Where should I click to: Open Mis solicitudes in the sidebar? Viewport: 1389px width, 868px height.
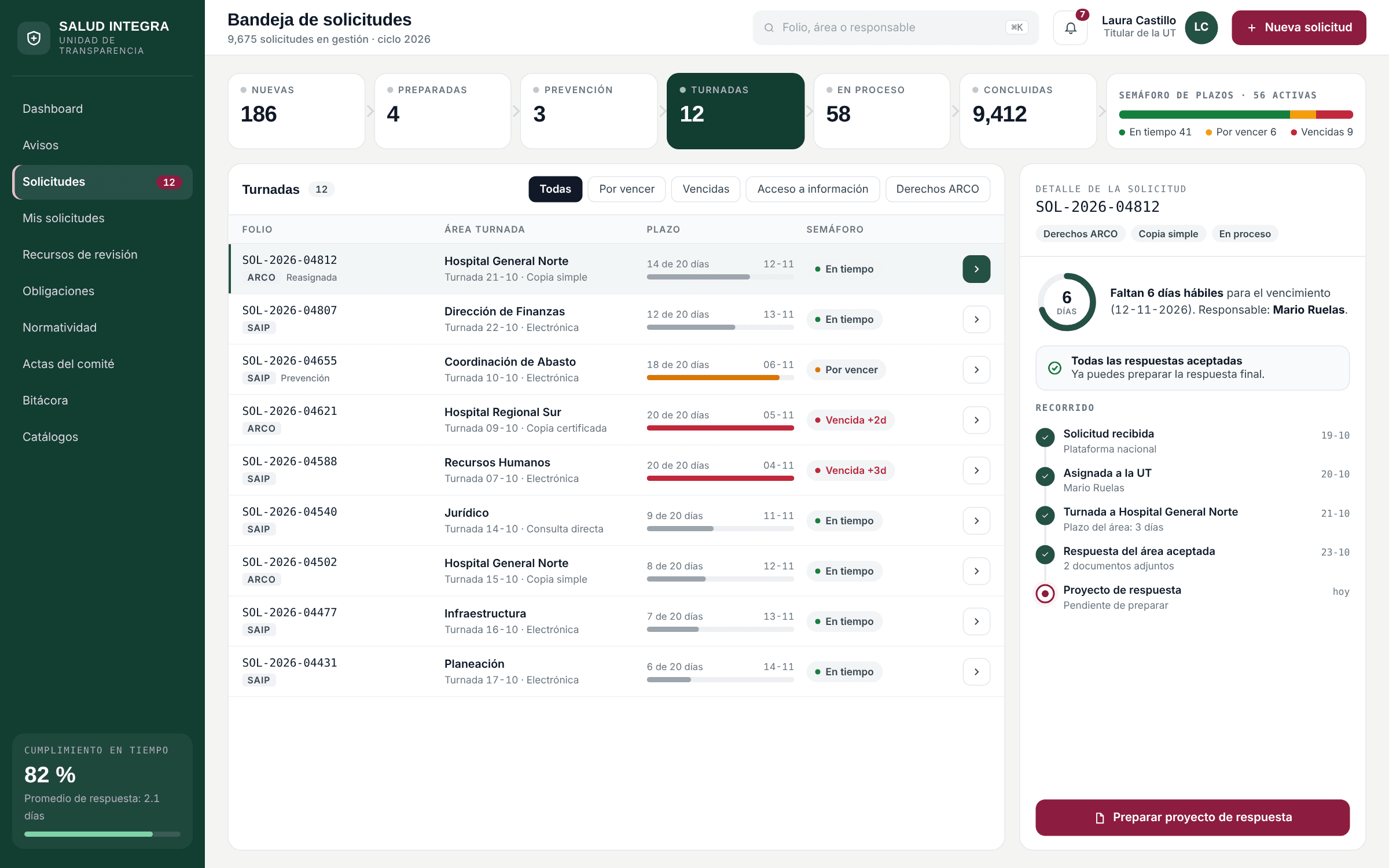point(102,218)
